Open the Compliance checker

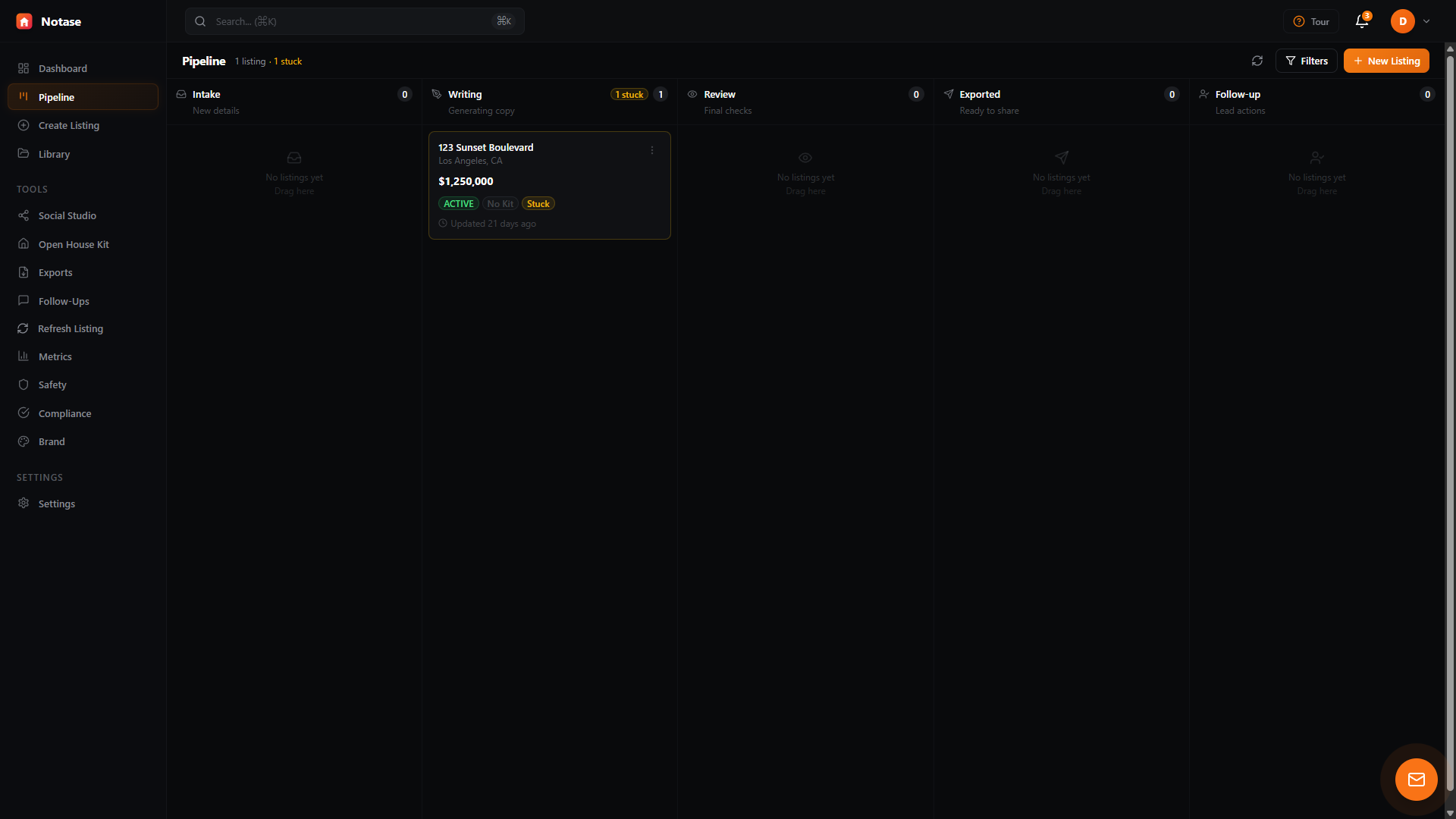click(x=64, y=413)
